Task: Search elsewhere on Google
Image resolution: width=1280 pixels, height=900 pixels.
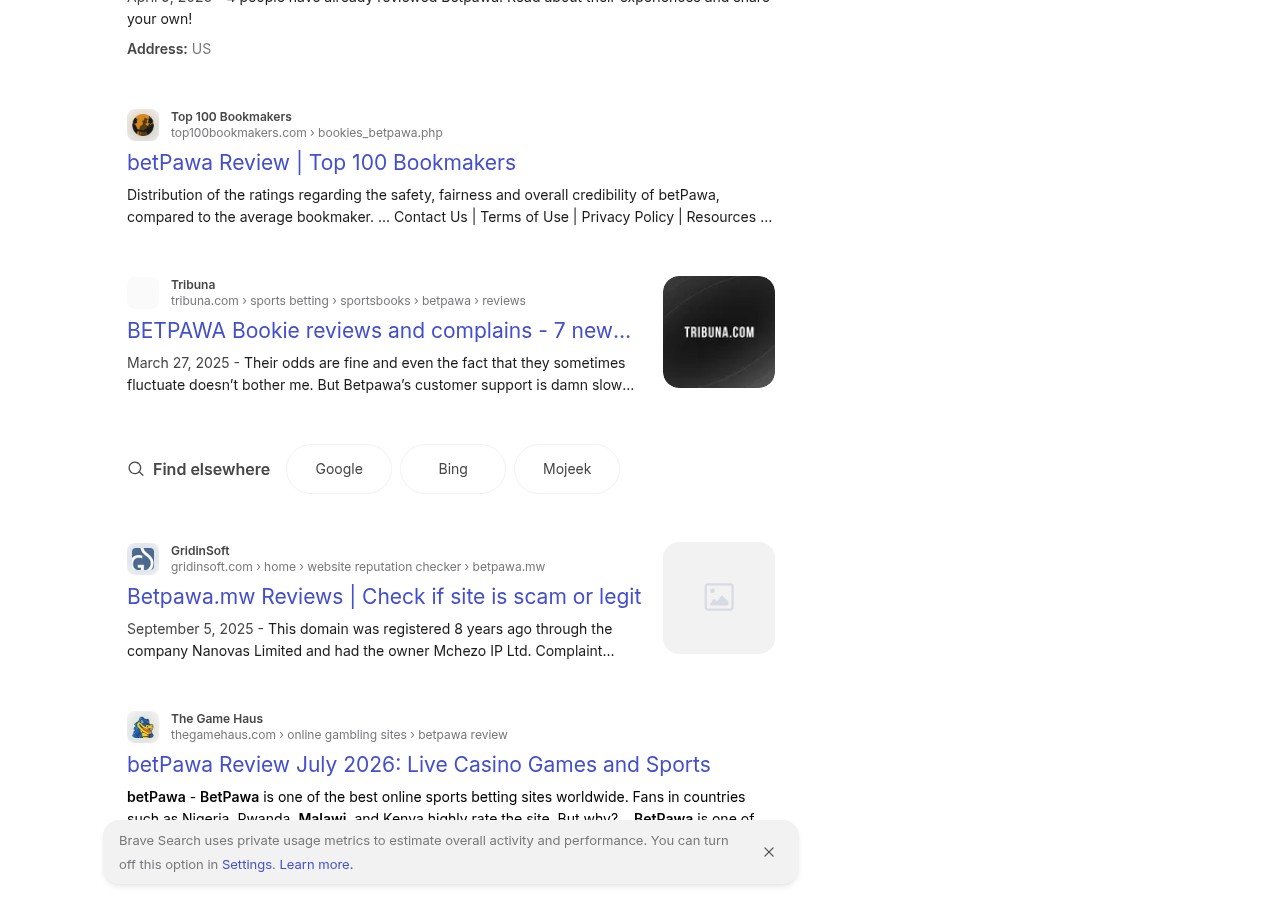Action: [x=339, y=469]
